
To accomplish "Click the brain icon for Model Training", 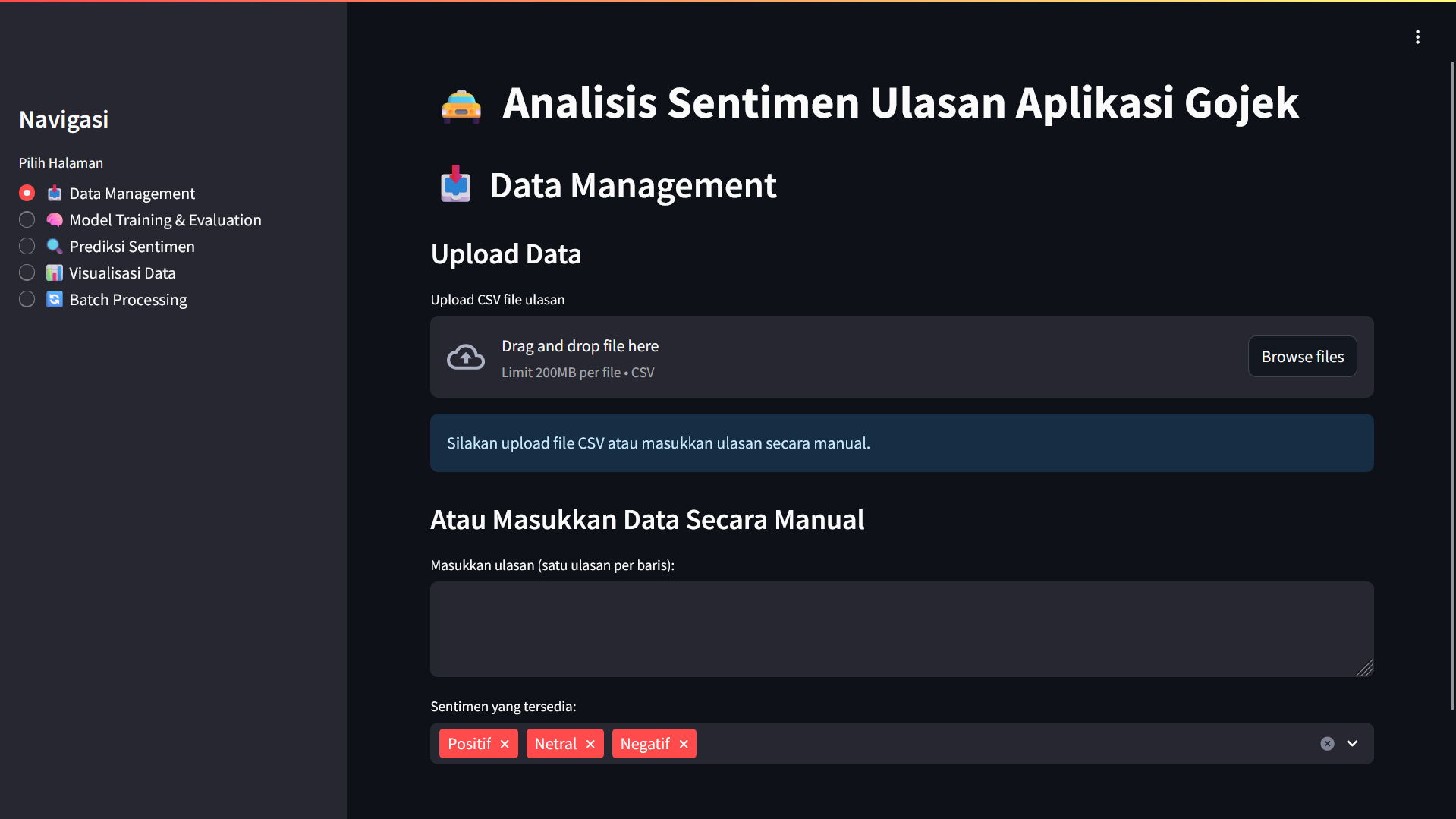I will [x=54, y=220].
